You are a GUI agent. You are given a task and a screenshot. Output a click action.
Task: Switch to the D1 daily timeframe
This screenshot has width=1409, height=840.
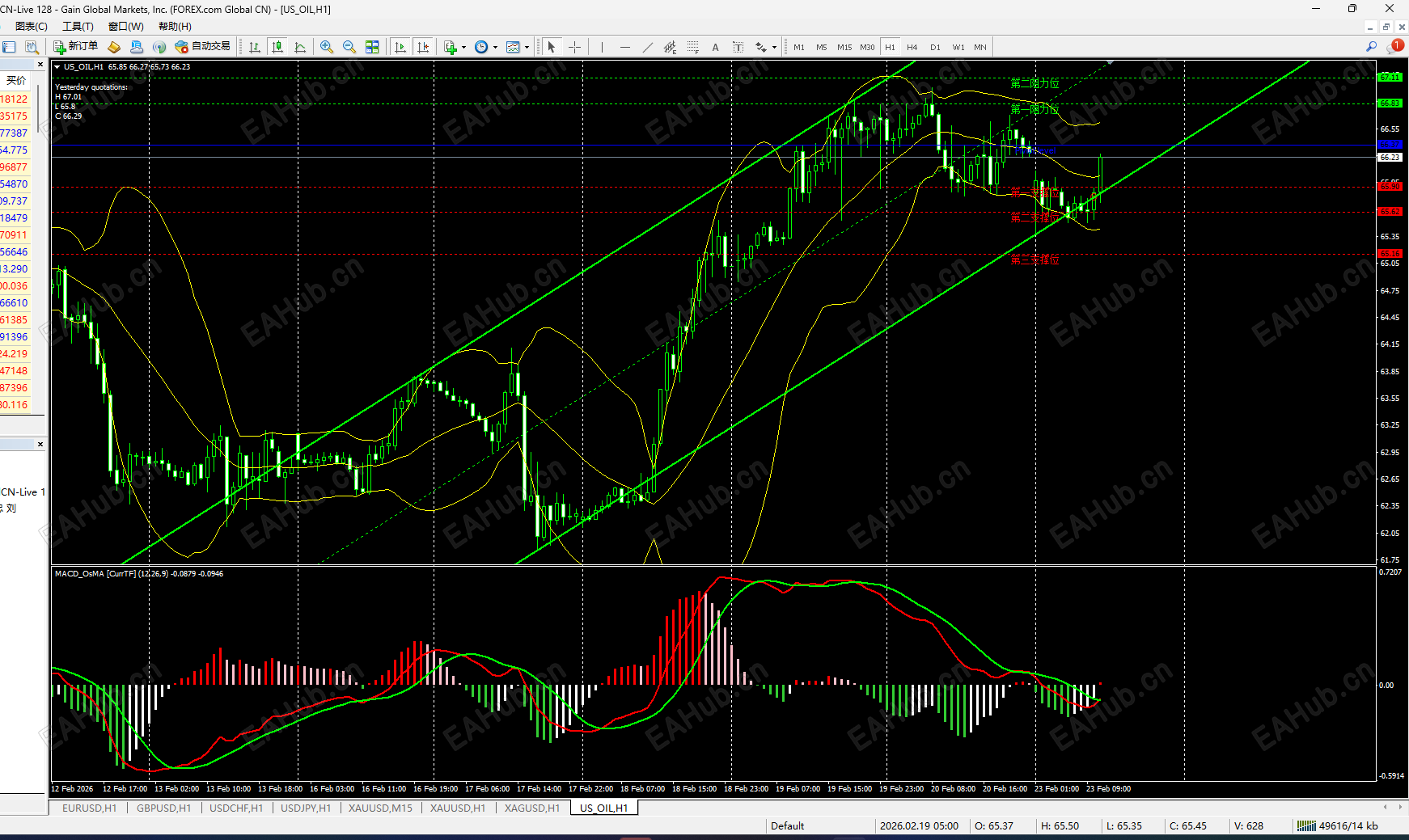(935, 47)
